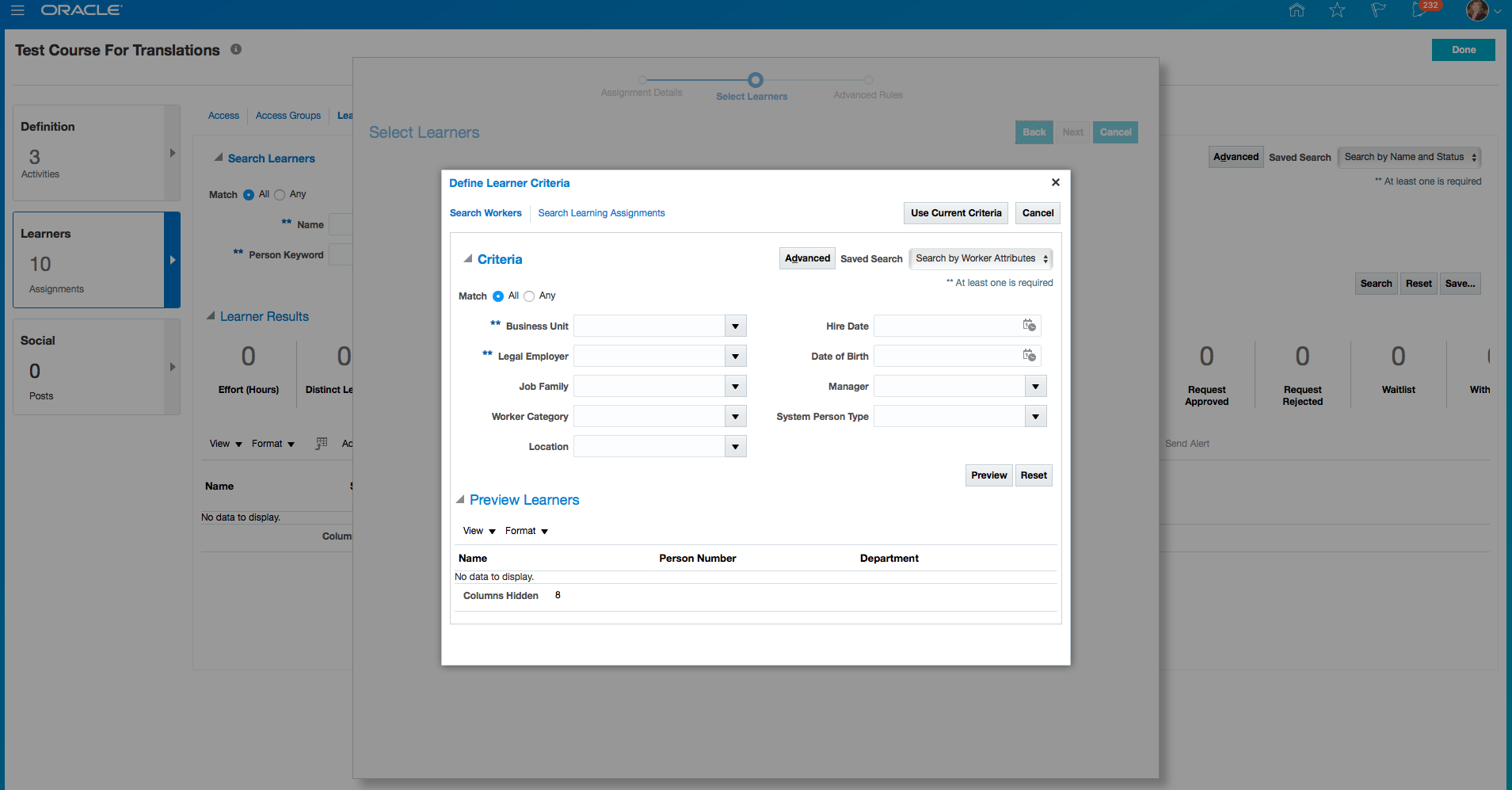Image resolution: width=1512 pixels, height=790 pixels.
Task: Select Match All in Criteria
Action: 498,296
